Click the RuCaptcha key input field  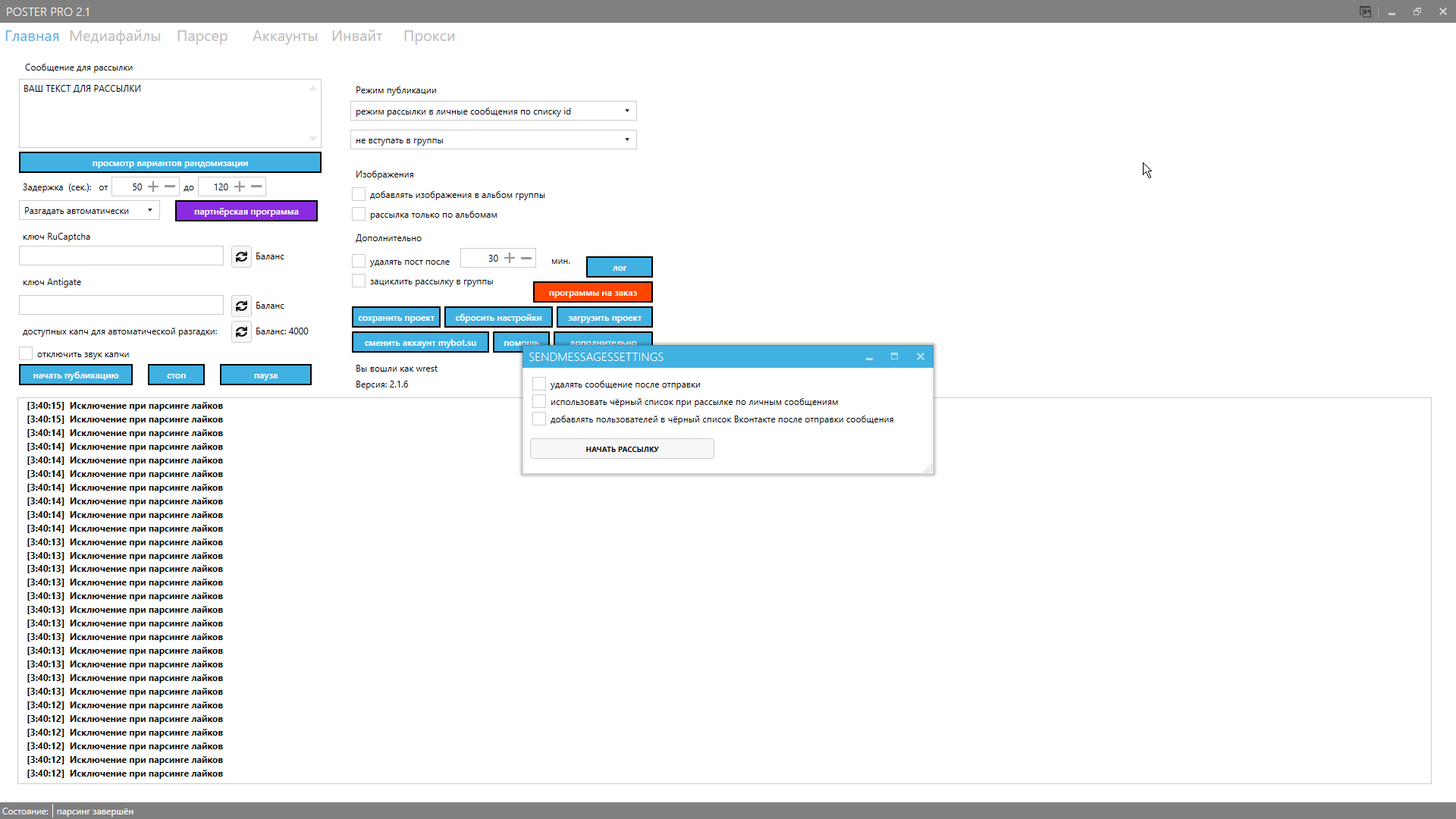121,256
